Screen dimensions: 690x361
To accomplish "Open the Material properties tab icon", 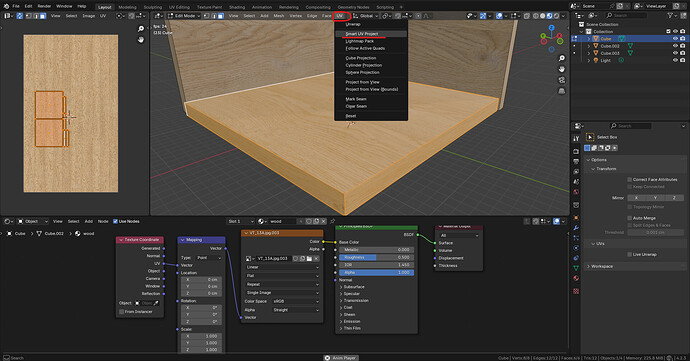I will (x=576, y=278).
